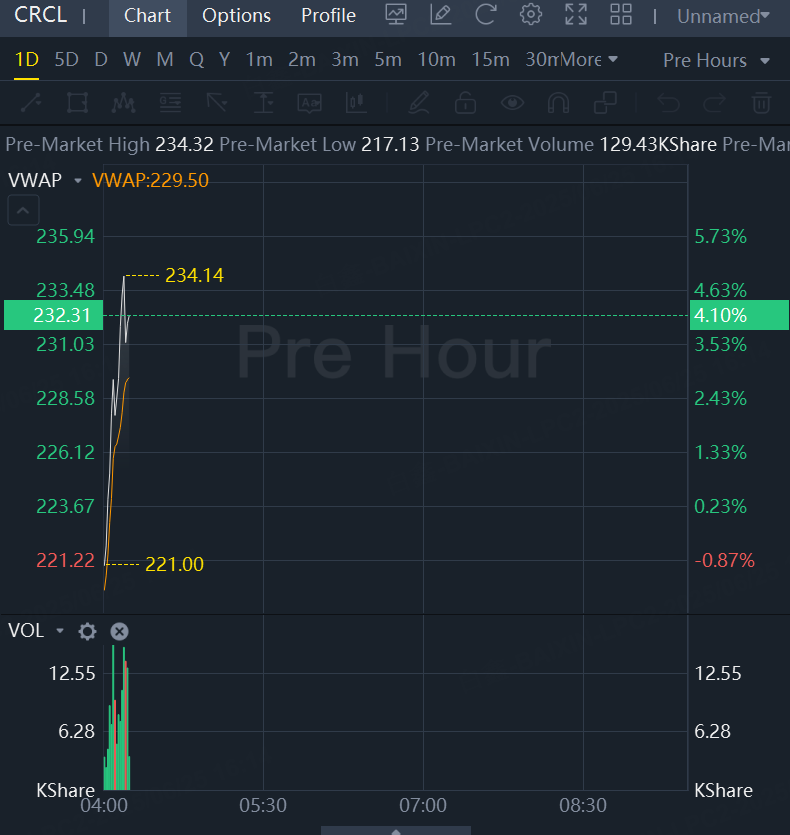The height and width of the screenshot is (835, 790).
Task: Select the 15m interval
Action: [490, 60]
